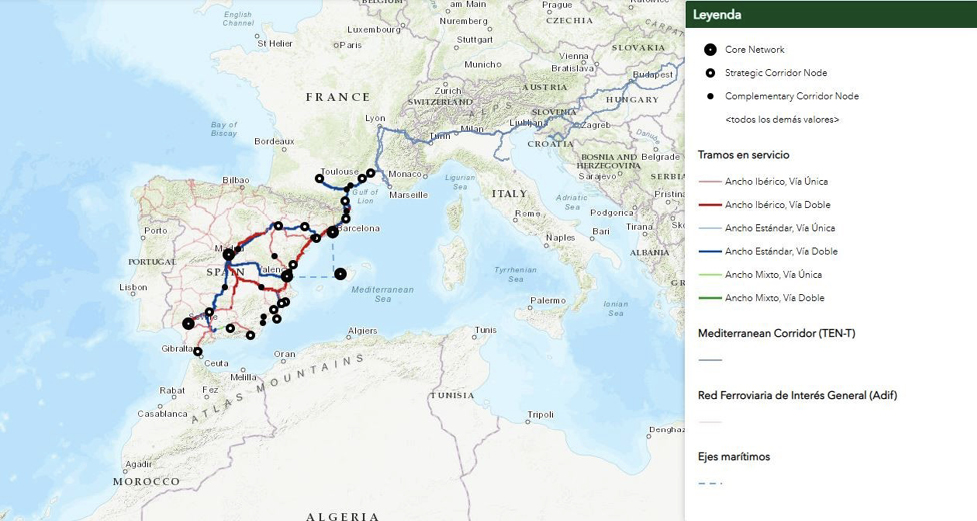Click the Core Network symbol in the legend
This screenshot has height=521, width=977.
click(710, 49)
